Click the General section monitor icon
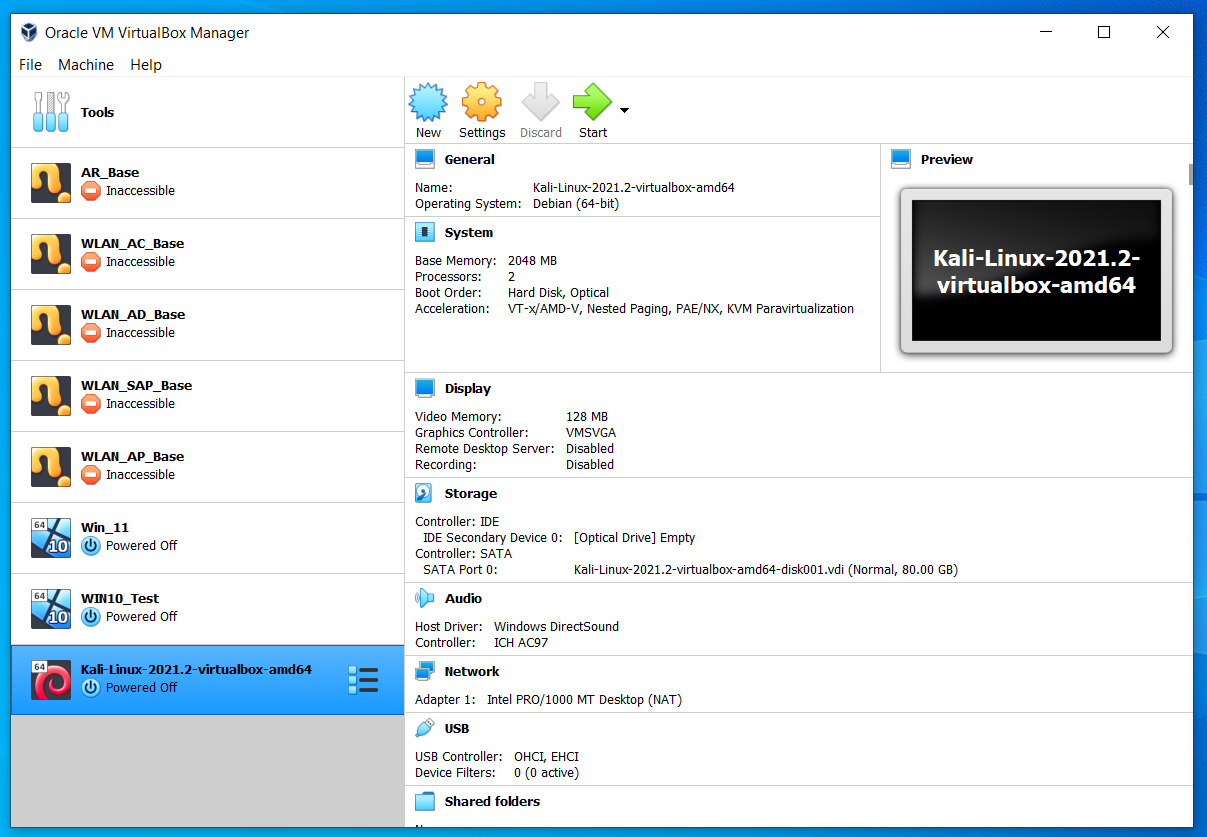Screen dimensions: 1207x837 [x=425, y=159]
